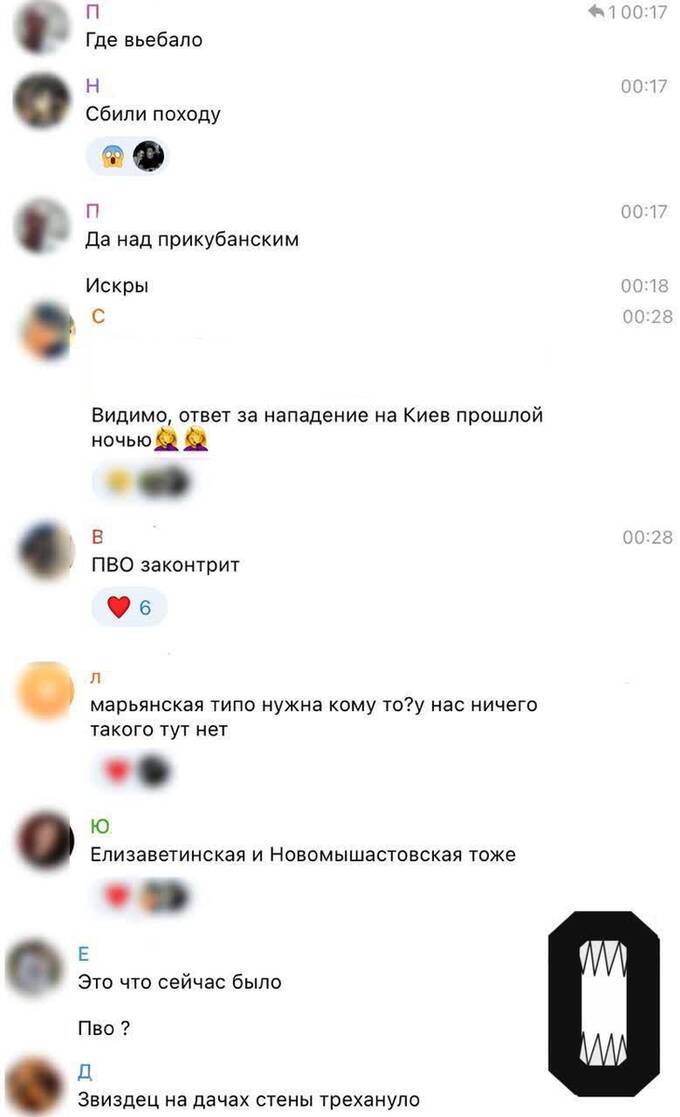The width and height of the screenshot is (680, 1117).
Task: Select message ПВО законтрит
Action: (x=165, y=565)
